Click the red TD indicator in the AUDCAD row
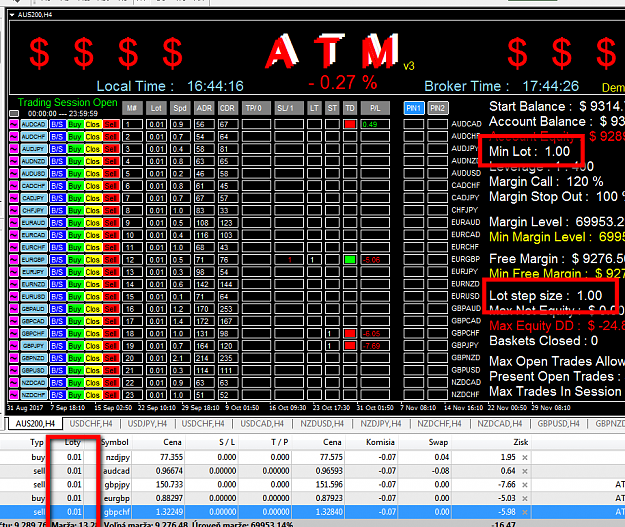Image resolution: width=625 pixels, height=527 pixels. tap(350, 124)
